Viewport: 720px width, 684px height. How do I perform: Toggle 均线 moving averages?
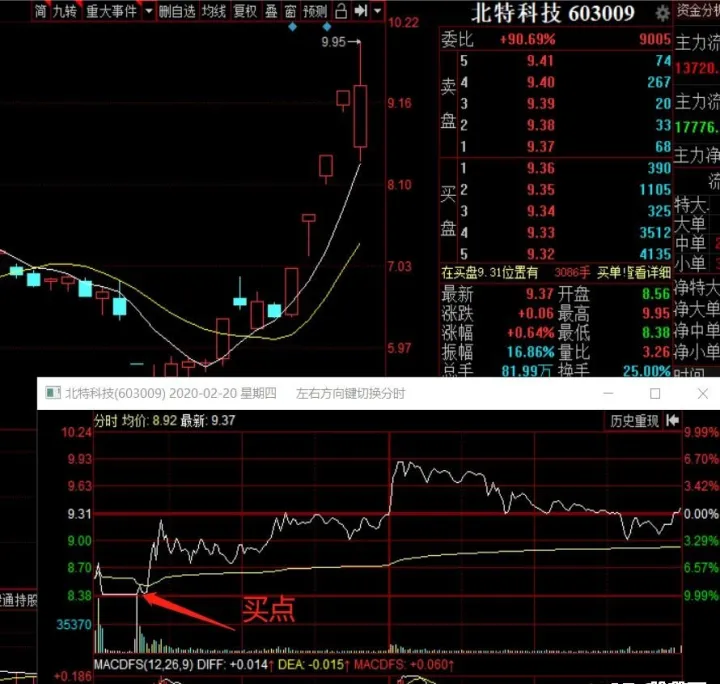point(214,11)
